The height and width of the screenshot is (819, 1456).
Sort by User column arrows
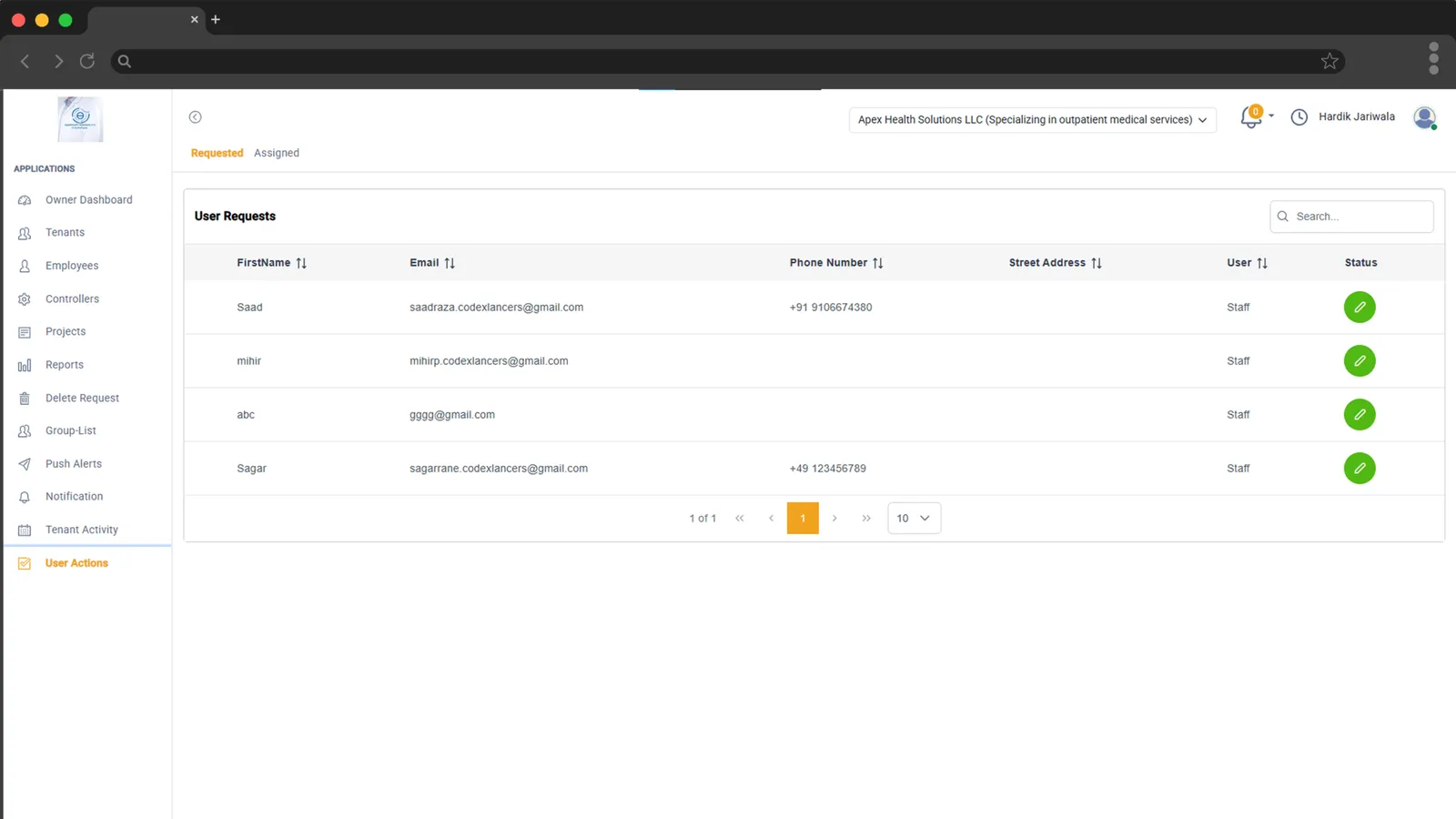1262,263
